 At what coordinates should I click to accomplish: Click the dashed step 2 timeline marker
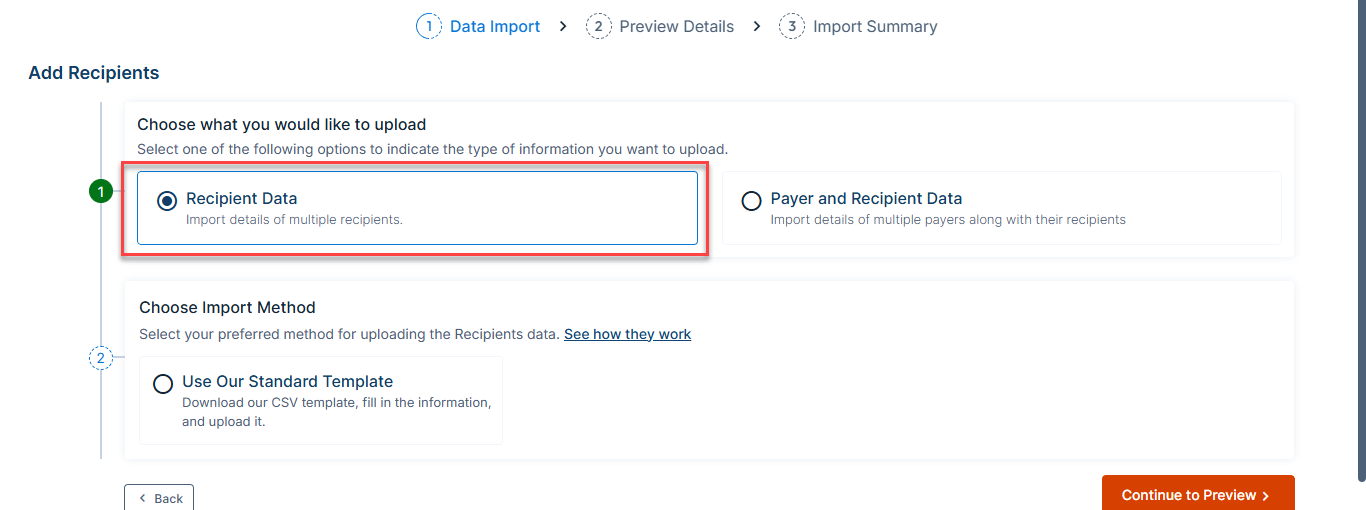pyautogui.click(x=101, y=357)
